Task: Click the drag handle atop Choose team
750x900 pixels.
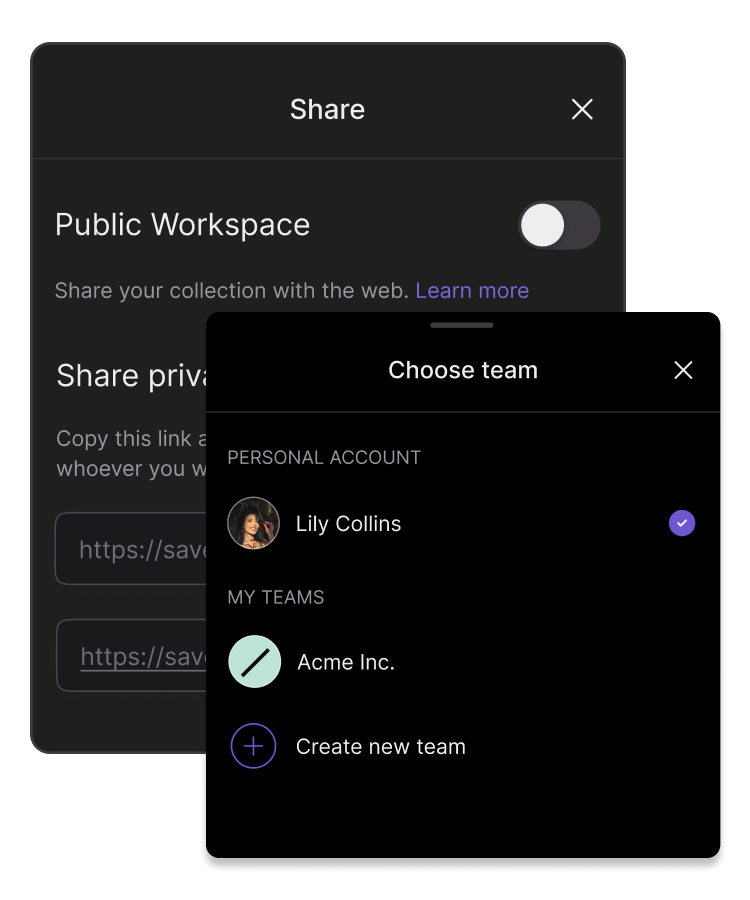Action: point(462,325)
